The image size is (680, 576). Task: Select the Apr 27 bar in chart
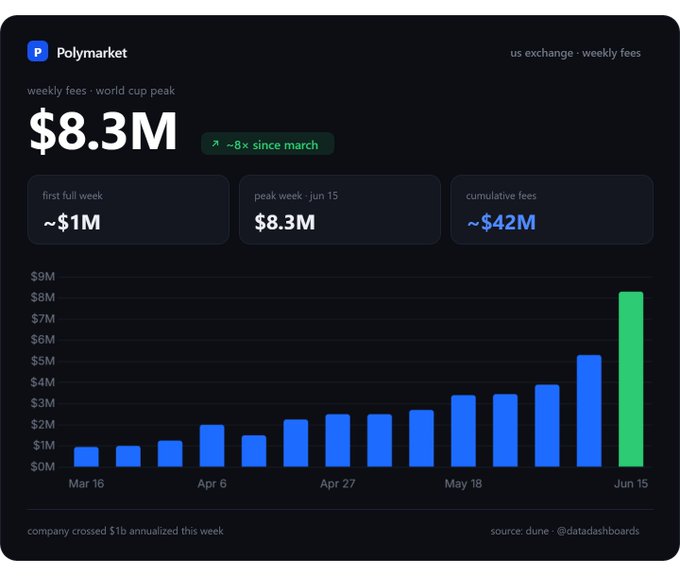click(338, 441)
